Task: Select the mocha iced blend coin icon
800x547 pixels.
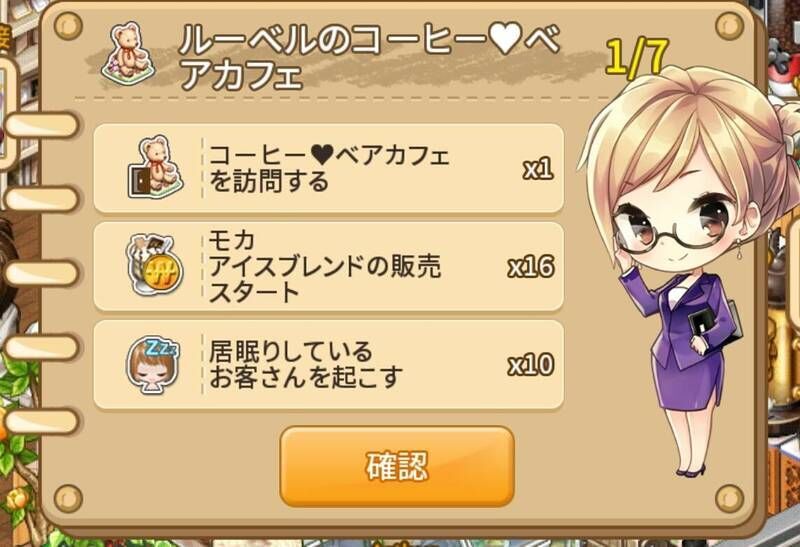Action: coord(154,265)
